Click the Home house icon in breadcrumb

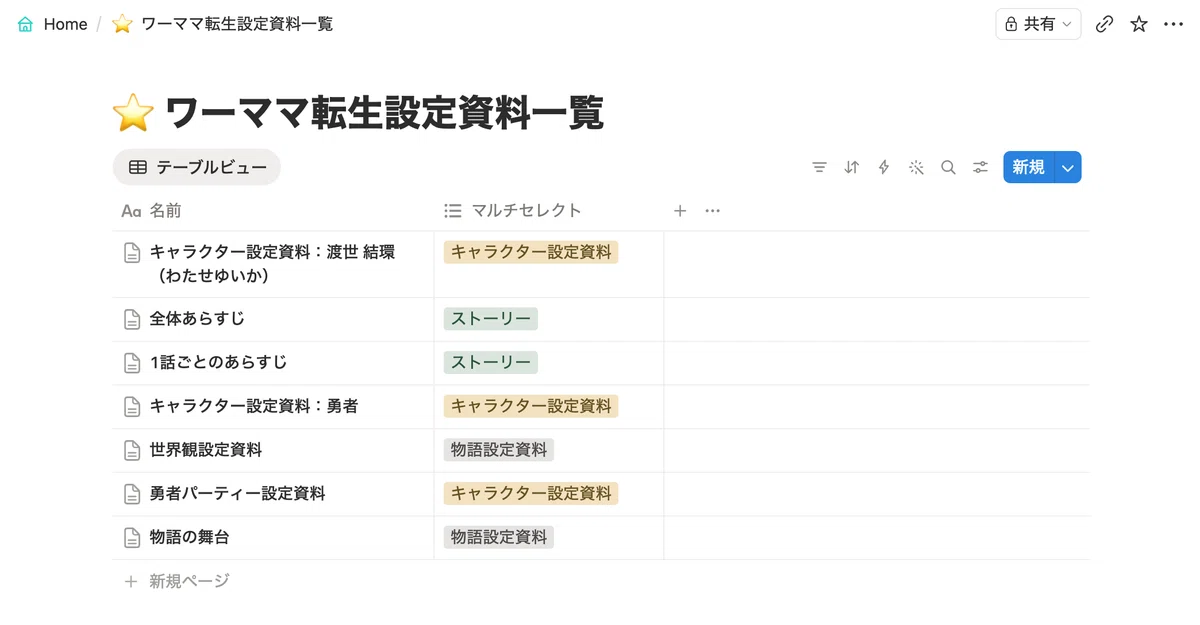pyautogui.click(x=26, y=24)
